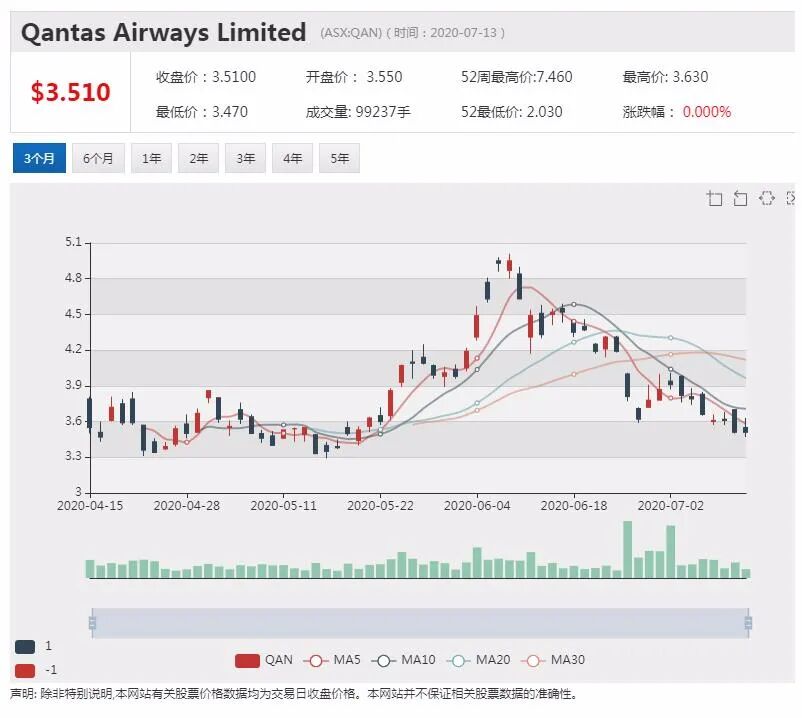Image resolution: width=802 pixels, height=718 pixels.
Task: Click the 声明 disclaimer text at bottom
Action: click(295, 694)
